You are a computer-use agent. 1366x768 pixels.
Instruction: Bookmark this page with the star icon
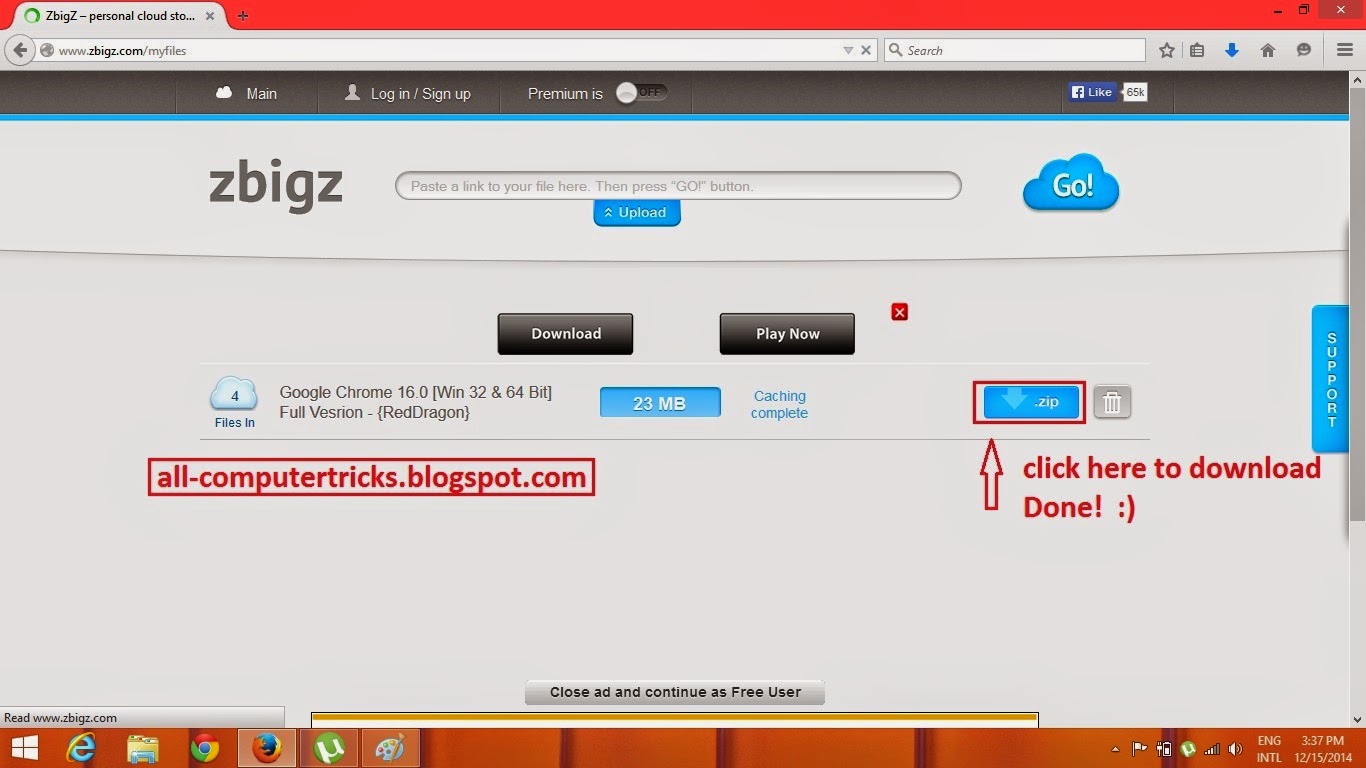click(1166, 50)
